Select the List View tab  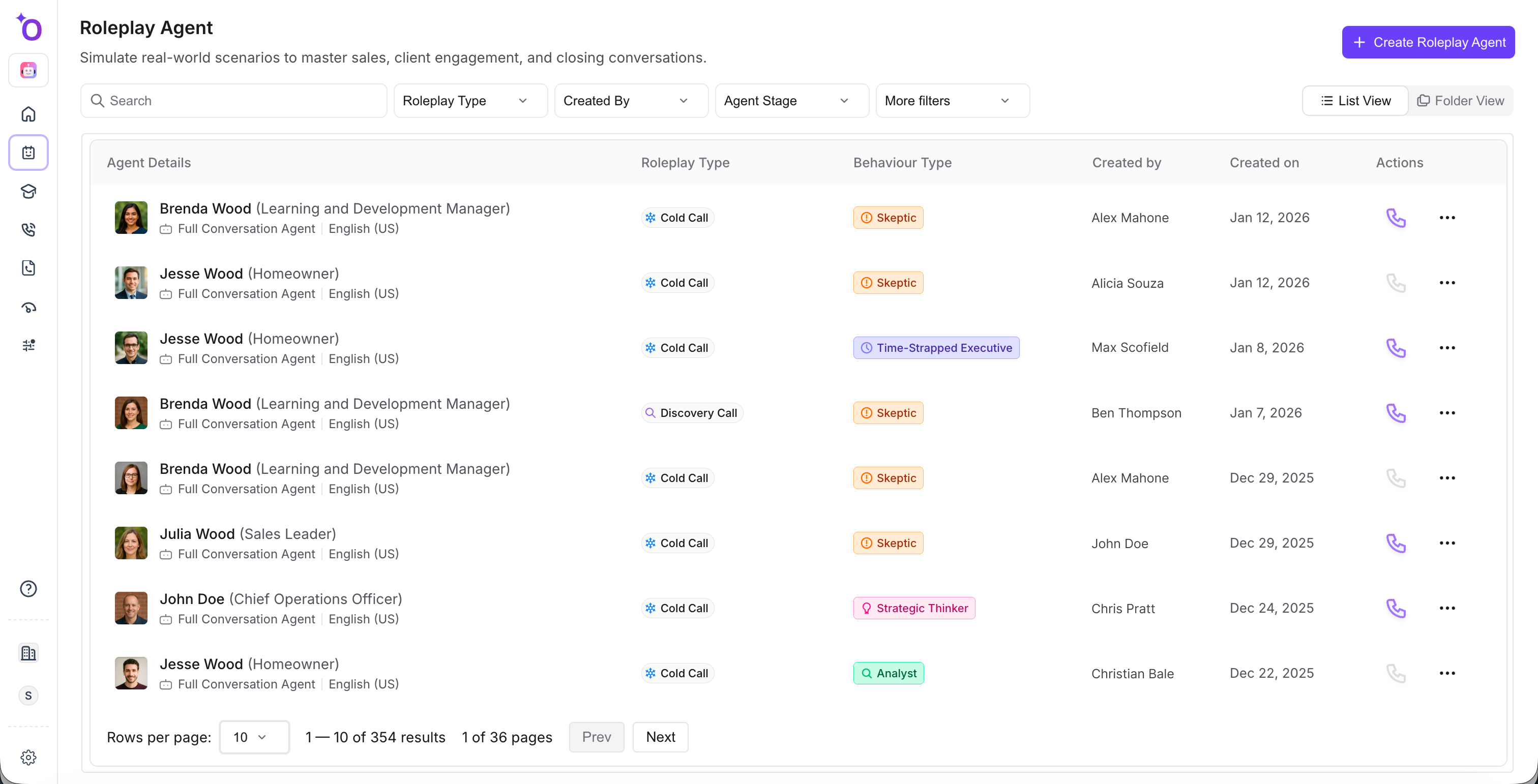tap(1355, 101)
